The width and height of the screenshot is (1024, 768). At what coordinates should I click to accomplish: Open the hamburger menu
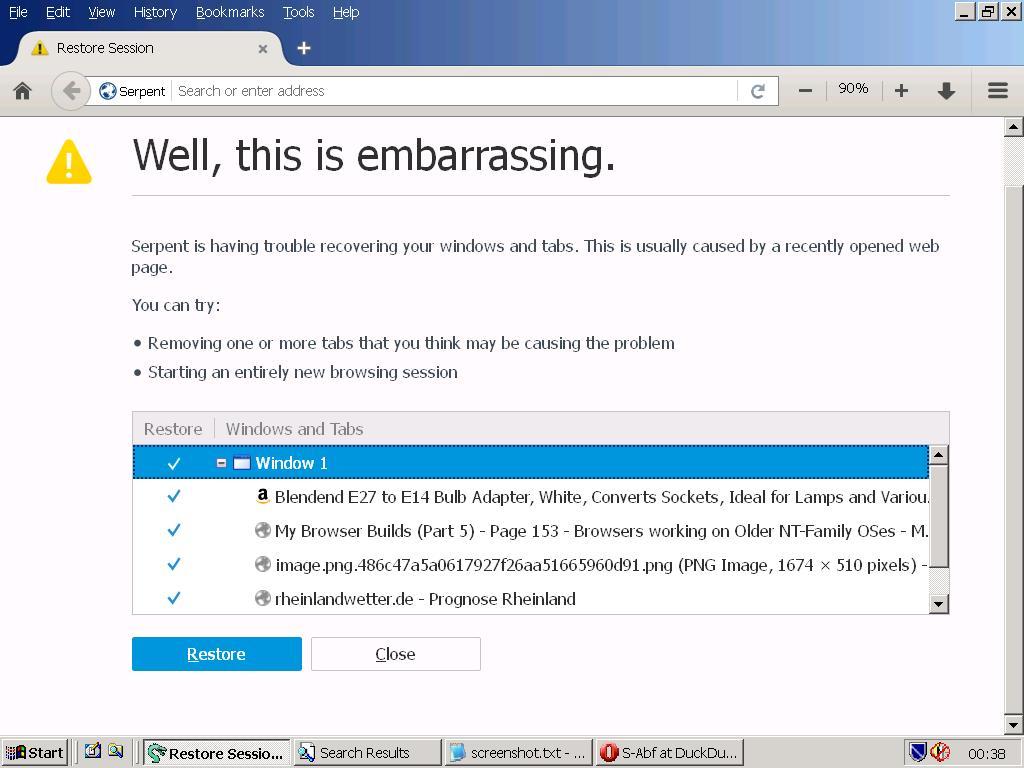click(x=998, y=91)
